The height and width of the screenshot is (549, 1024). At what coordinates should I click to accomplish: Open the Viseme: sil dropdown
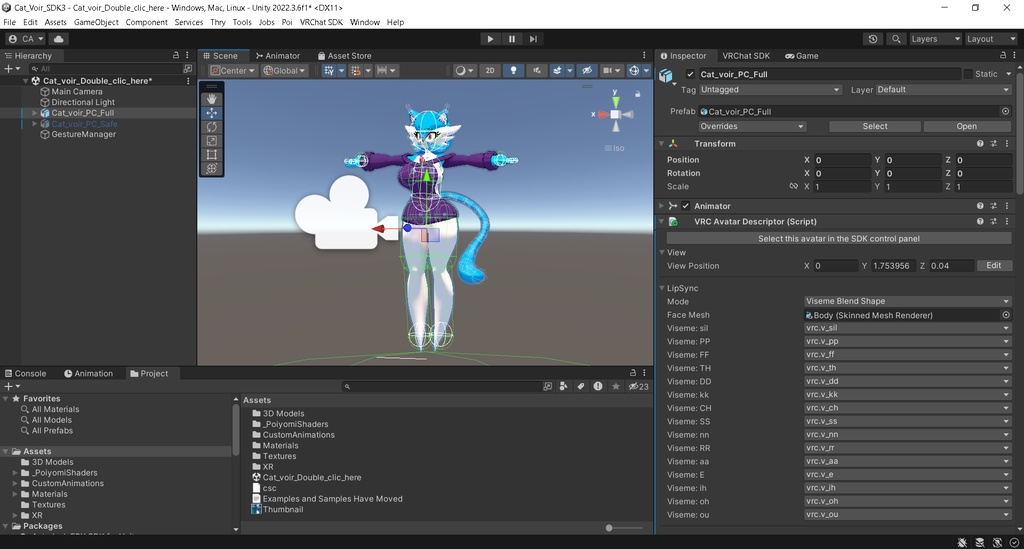(908, 328)
